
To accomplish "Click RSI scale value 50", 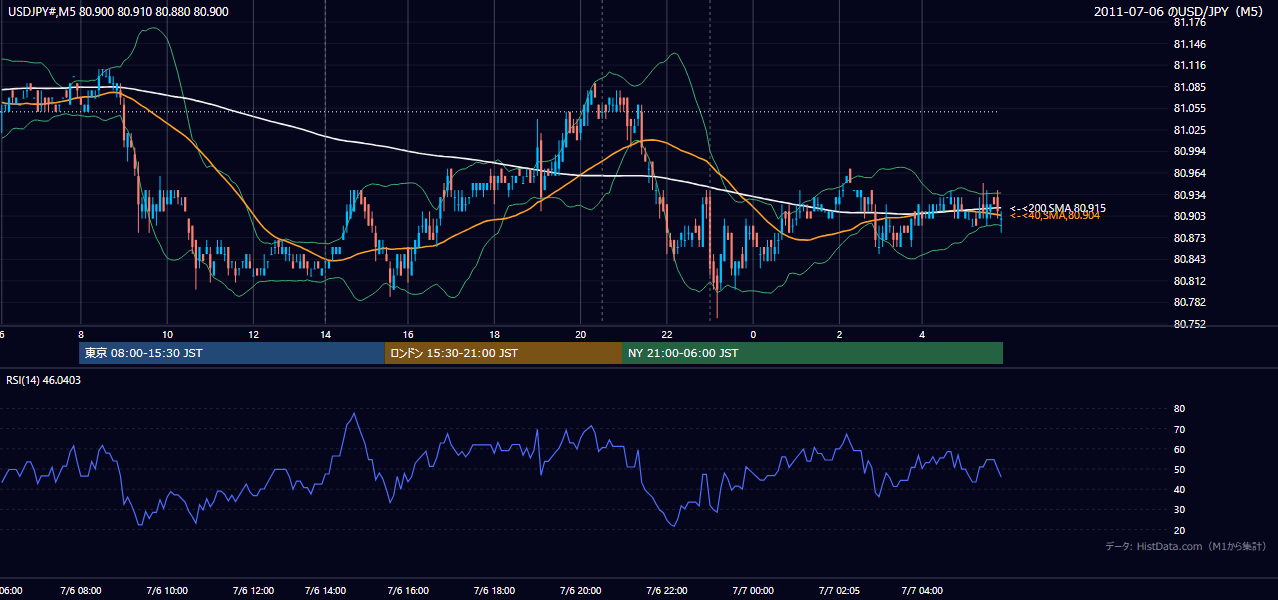I will (x=1179, y=469).
